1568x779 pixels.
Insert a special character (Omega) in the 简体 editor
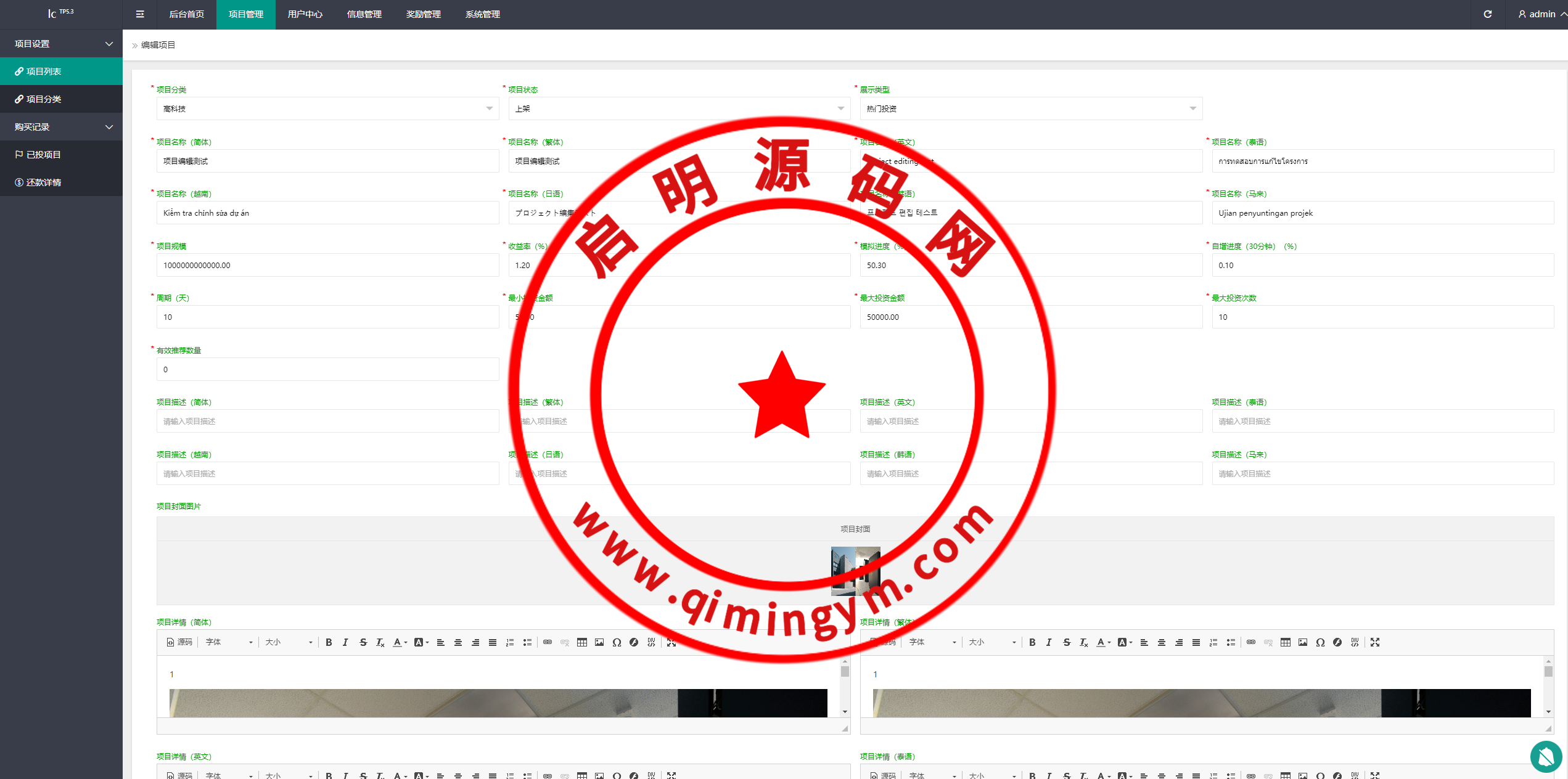pyautogui.click(x=617, y=642)
